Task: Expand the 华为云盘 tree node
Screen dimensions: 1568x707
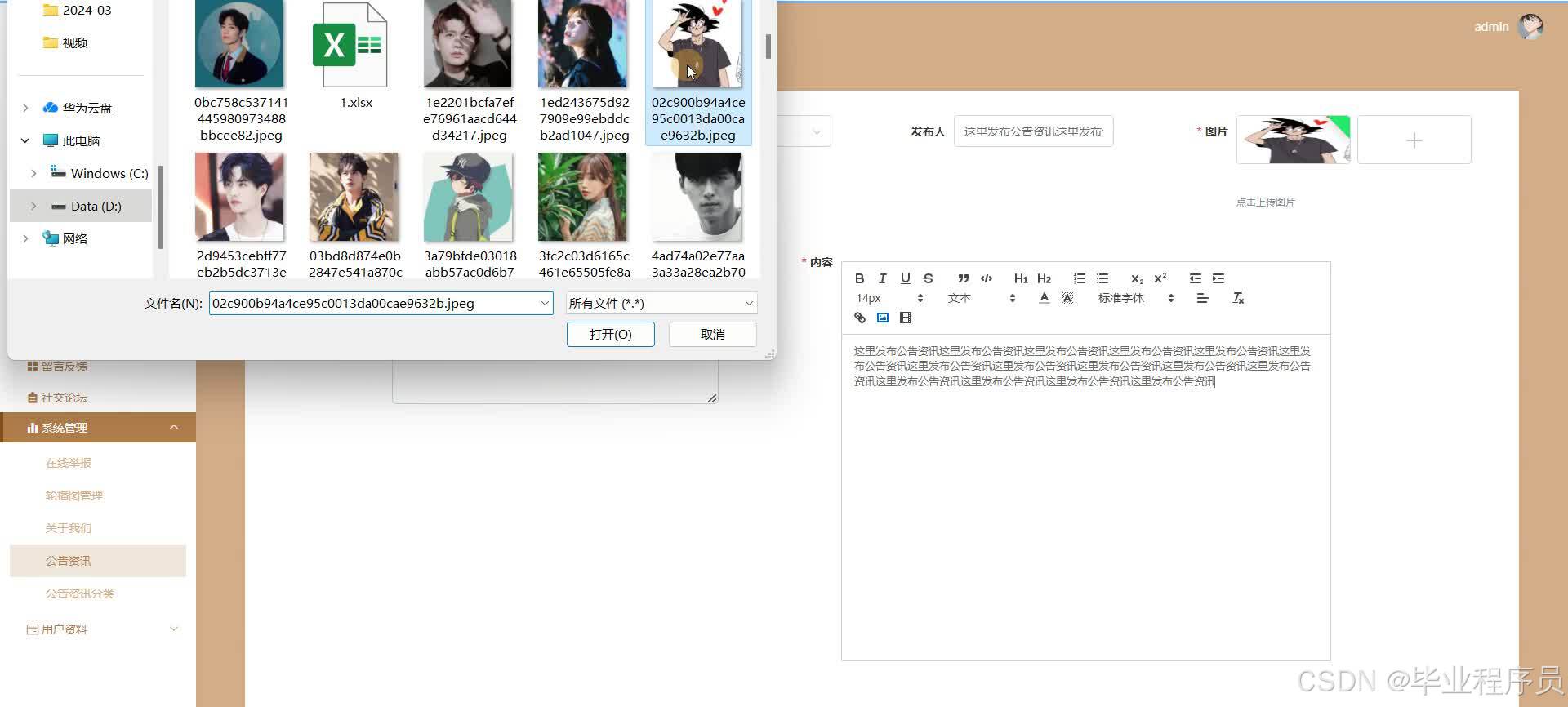Action: tap(25, 108)
